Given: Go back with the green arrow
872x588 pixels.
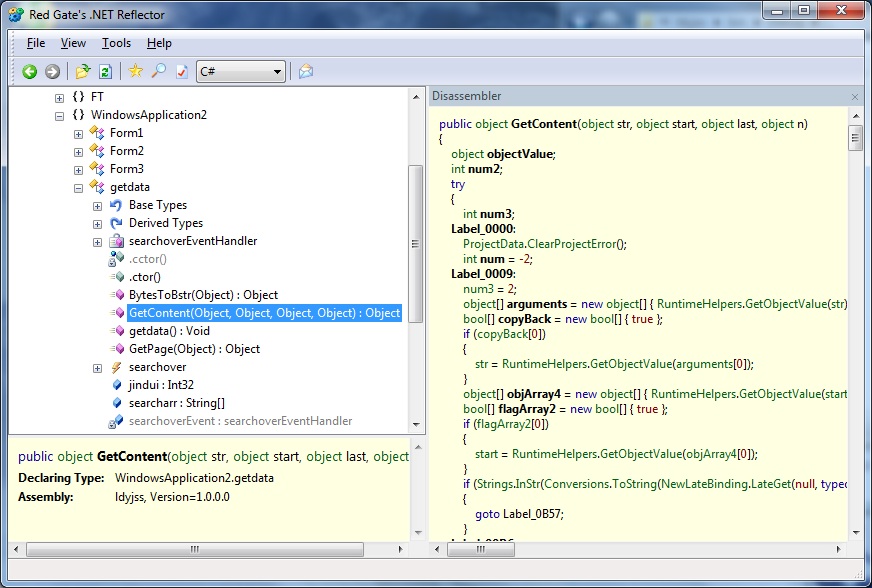Looking at the screenshot, I should (29, 72).
